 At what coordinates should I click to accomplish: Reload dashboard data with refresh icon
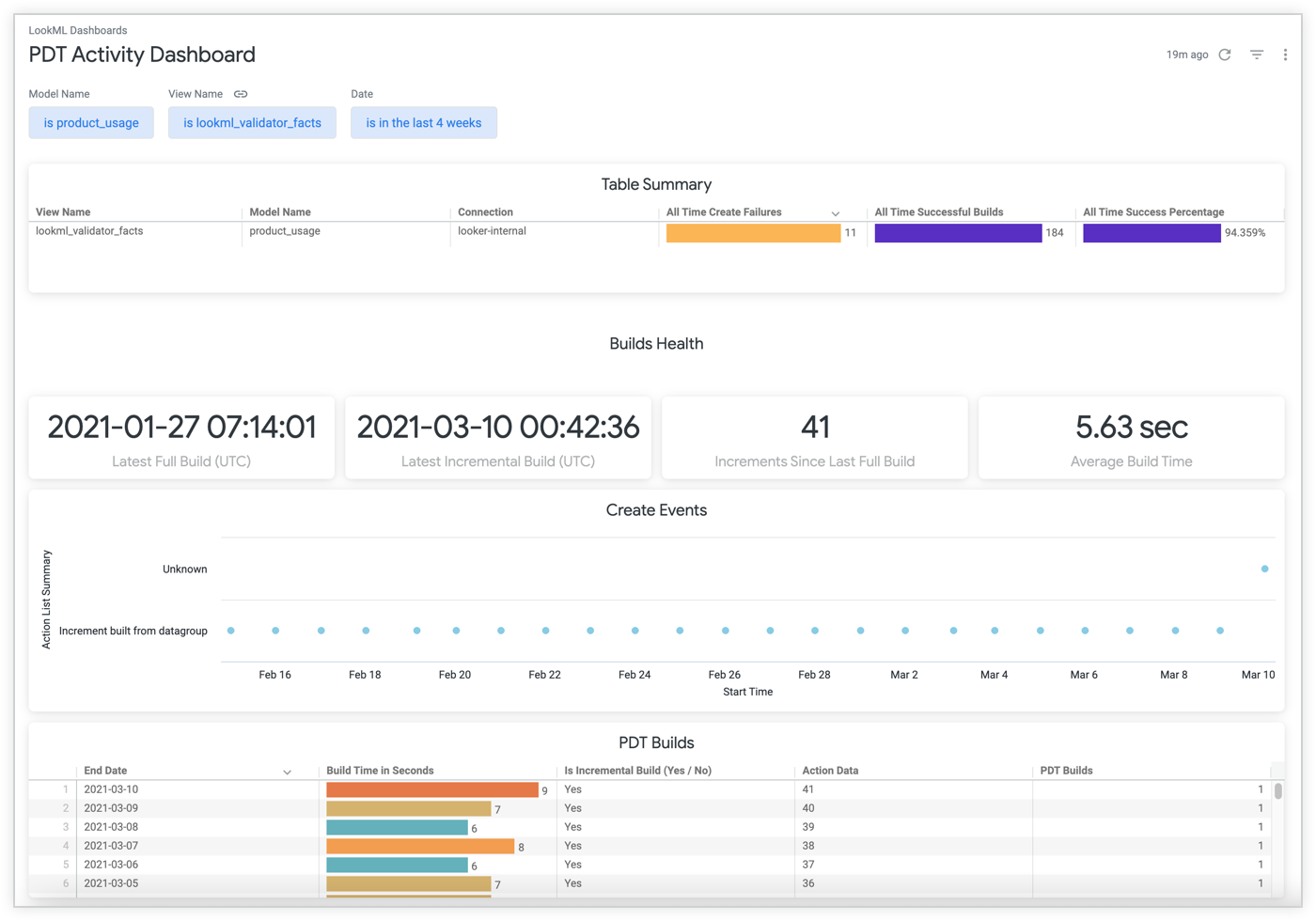(1225, 55)
